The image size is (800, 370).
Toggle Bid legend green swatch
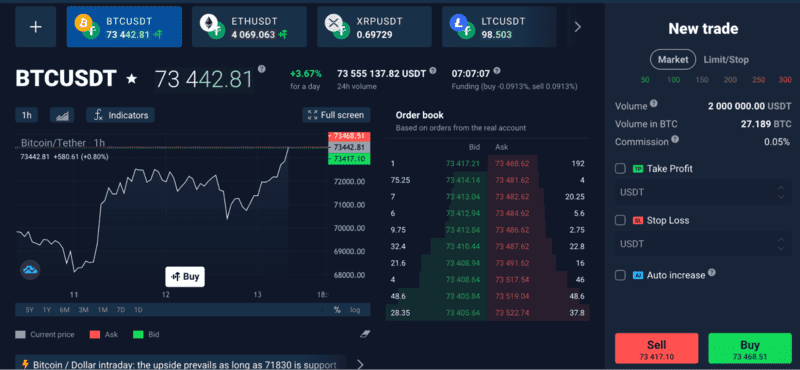click(x=138, y=335)
